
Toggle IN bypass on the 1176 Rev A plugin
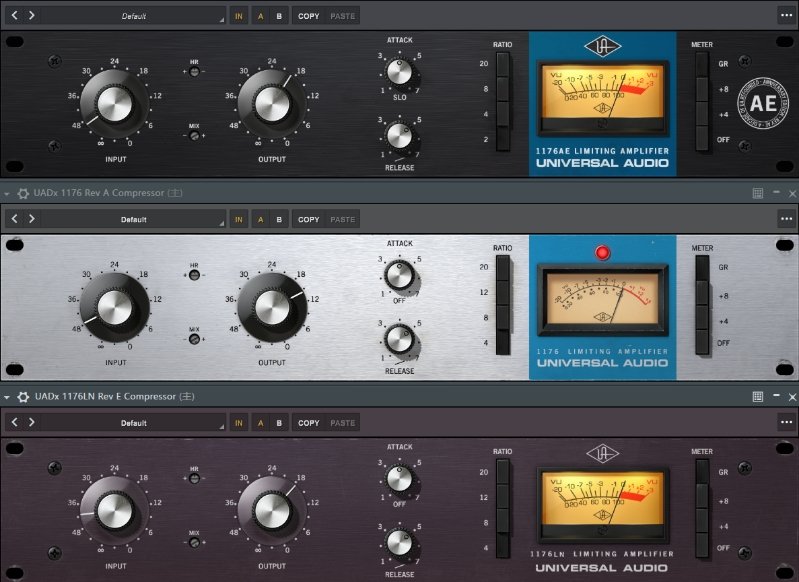coord(238,219)
